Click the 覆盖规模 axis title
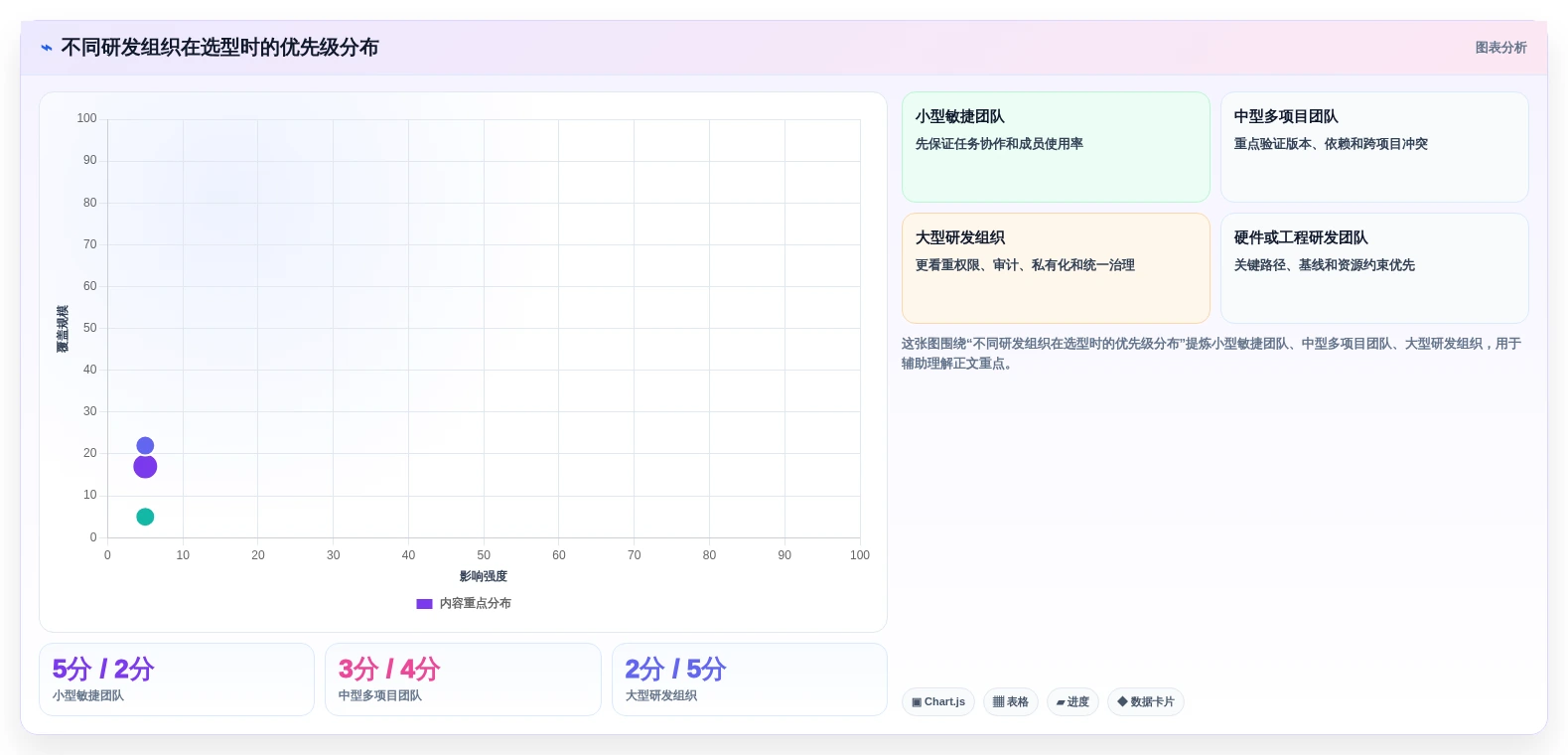 coord(63,329)
